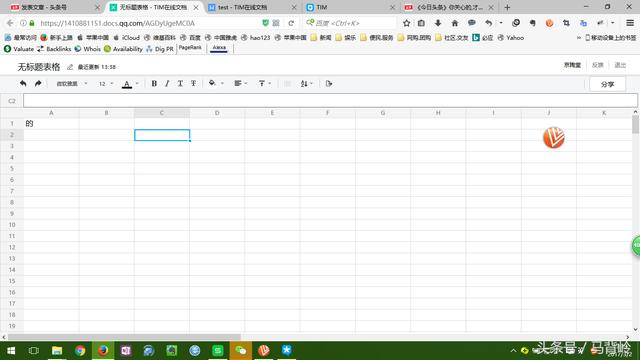The width and height of the screenshot is (640, 360).
Task: Open Chrome from the taskbar
Action: pyautogui.click(x=80, y=351)
